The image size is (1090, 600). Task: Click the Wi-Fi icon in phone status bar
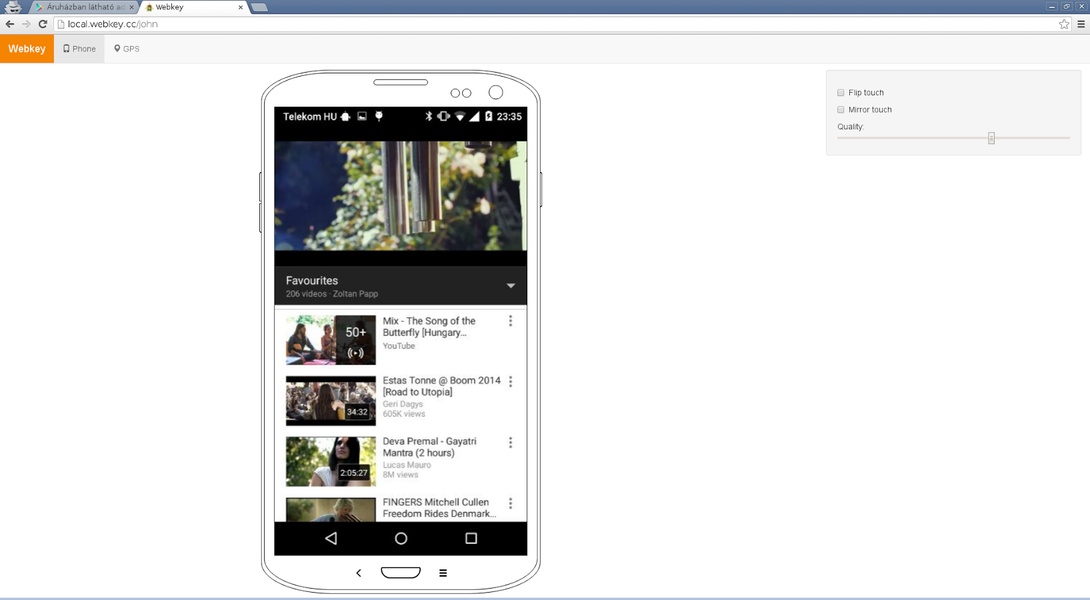pyautogui.click(x=459, y=116)
